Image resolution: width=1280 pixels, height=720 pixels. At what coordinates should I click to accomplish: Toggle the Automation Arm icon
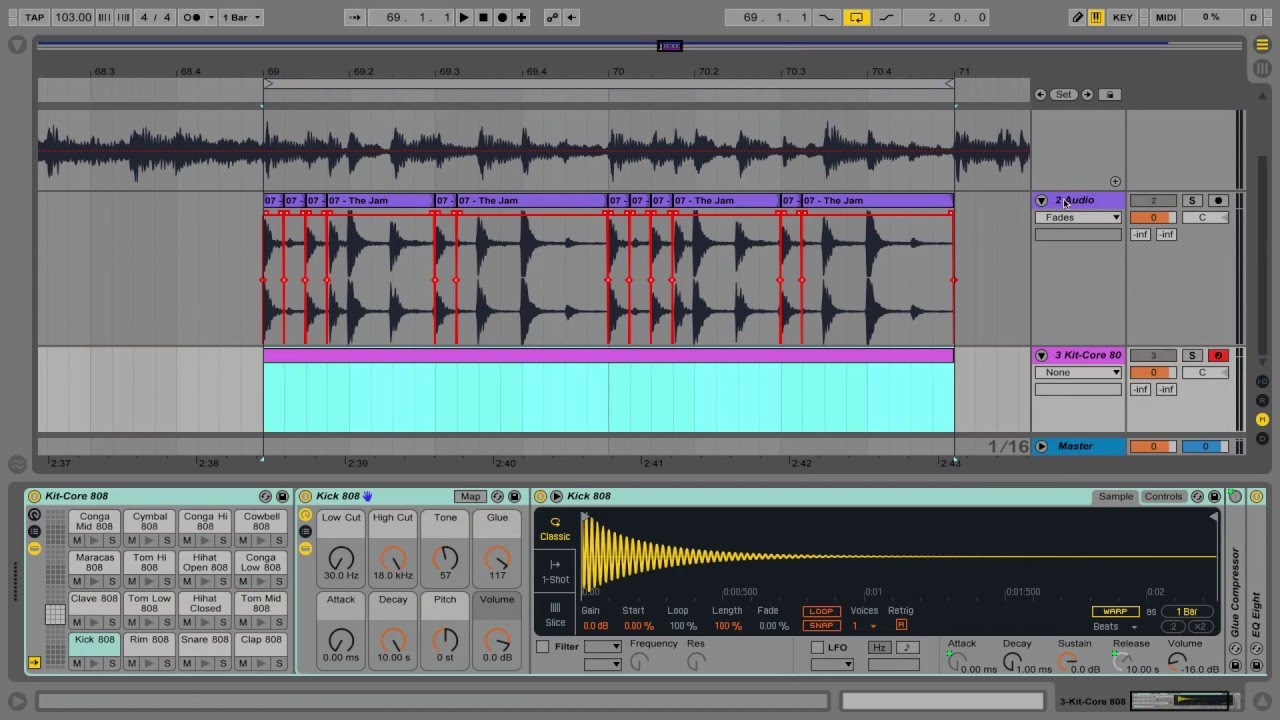tap(552, 17)
